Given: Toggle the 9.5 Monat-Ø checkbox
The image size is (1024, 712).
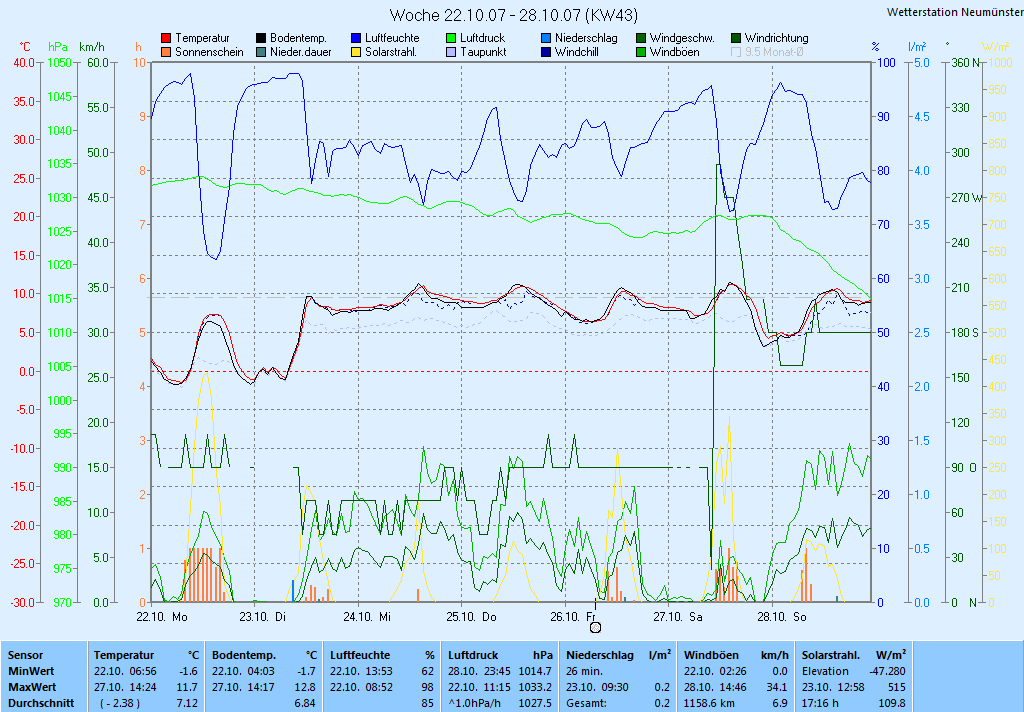Looking at the screenshot, I should 736,52.
